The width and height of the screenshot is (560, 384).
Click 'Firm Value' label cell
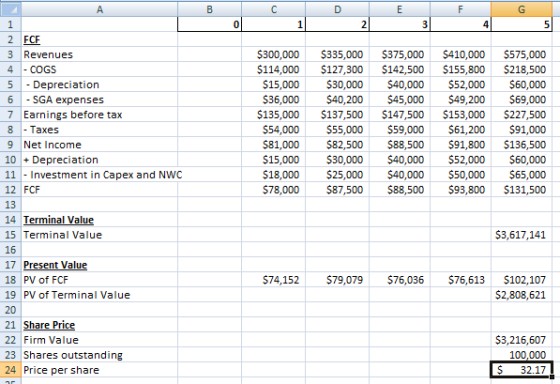point(100,340)
